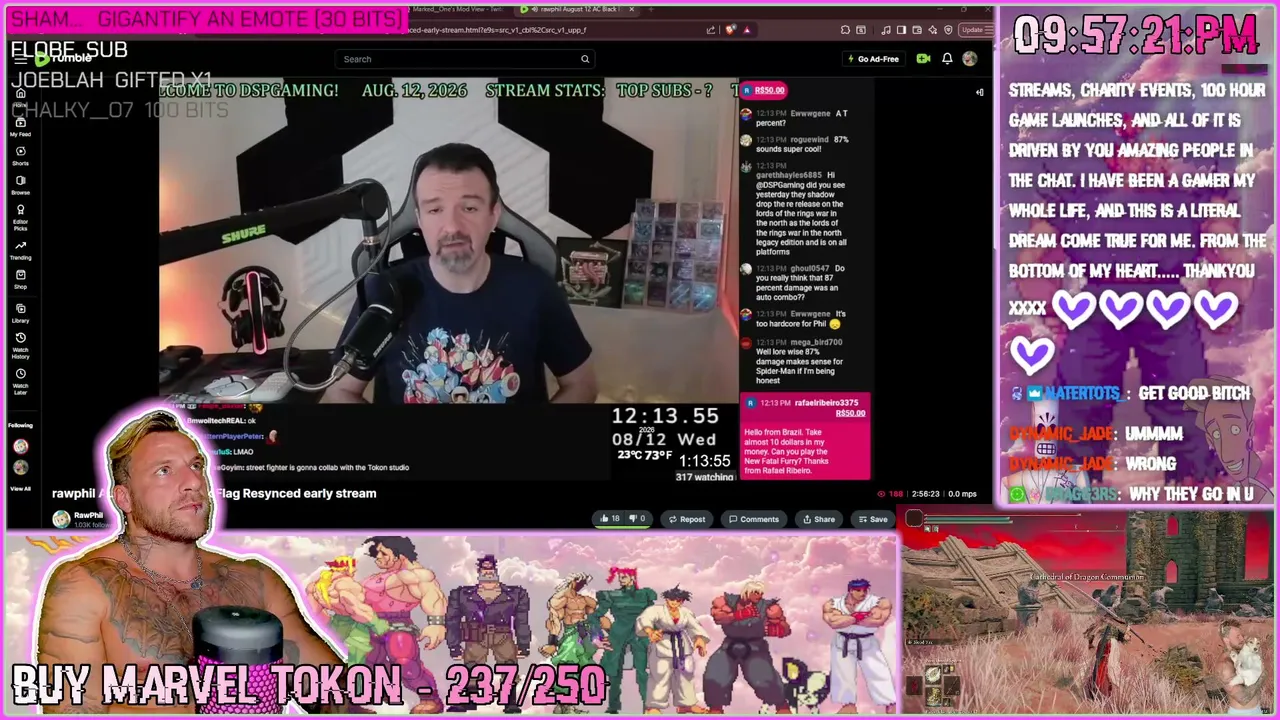Open the first followed channel avatar
Image resolution: width=1280 pixels, height=720 pixels.
20,446
